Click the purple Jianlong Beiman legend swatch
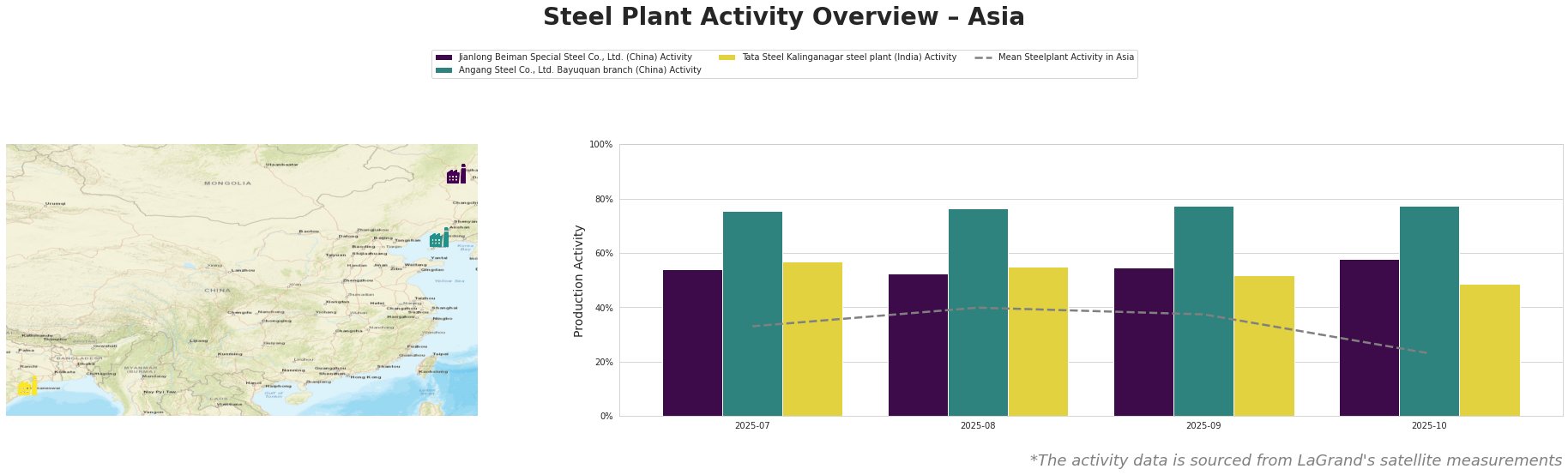This screenshot has height=475, width=1568. tap(443, 57)
